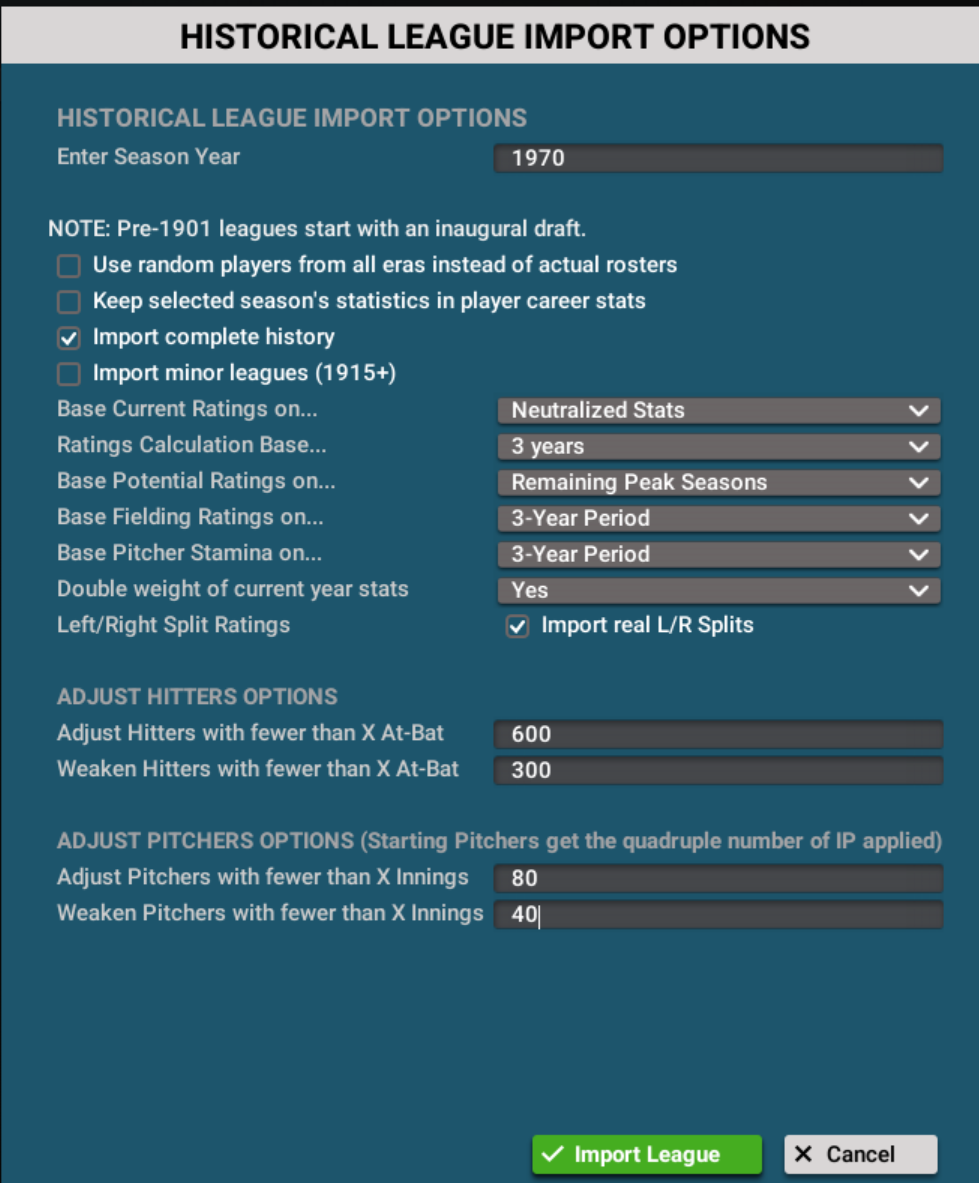Viewport: 979px width, 1183px height.
Task: Expand the Base Pitcher Stamina dropdown
Action: [718, 554]
